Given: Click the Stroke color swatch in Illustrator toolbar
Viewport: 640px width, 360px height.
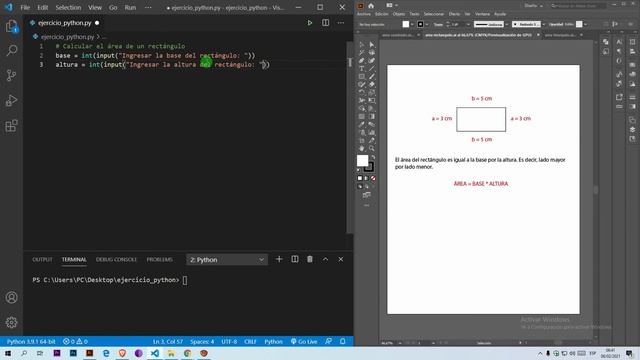Looking at the screenshot, I should click(369, 167).
